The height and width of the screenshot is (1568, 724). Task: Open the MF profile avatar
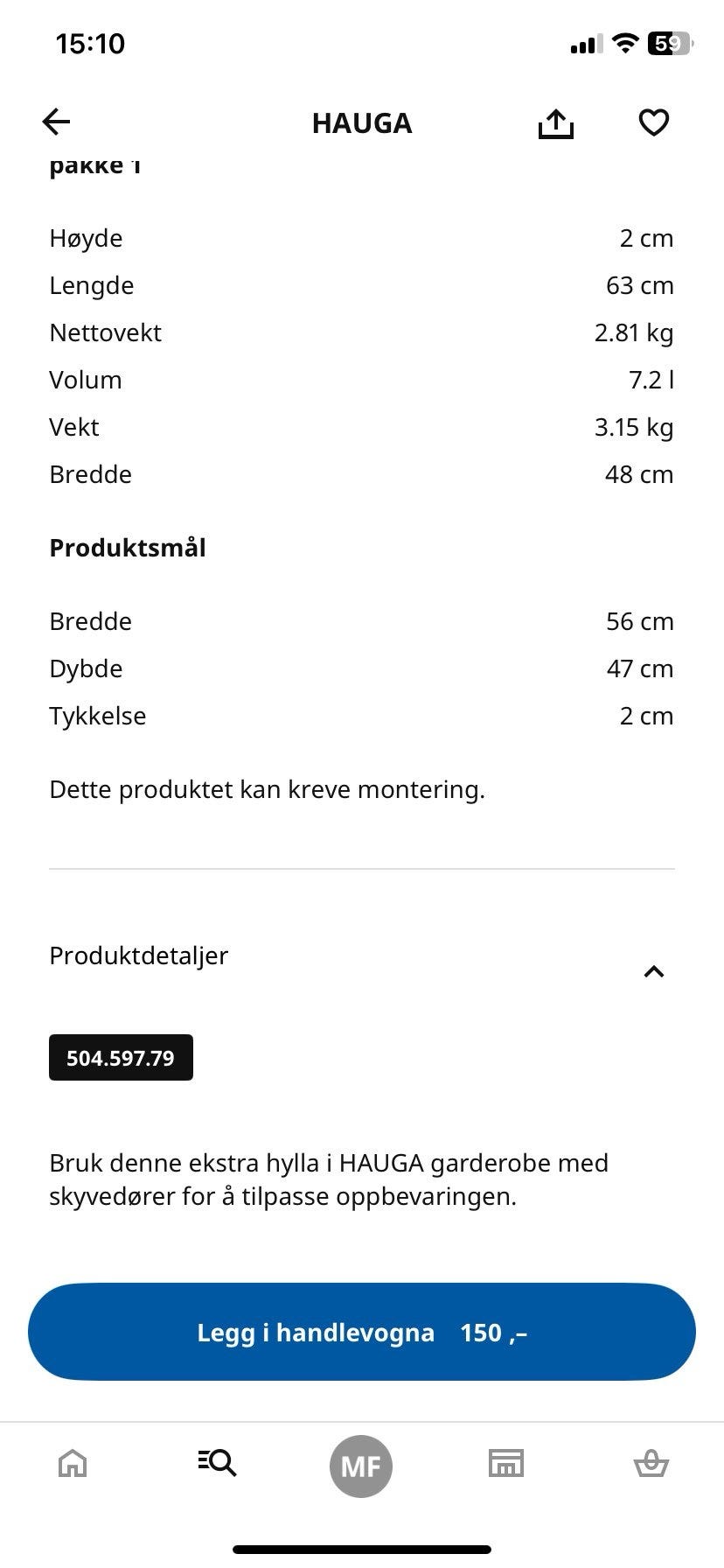(x=361, y=1466)
